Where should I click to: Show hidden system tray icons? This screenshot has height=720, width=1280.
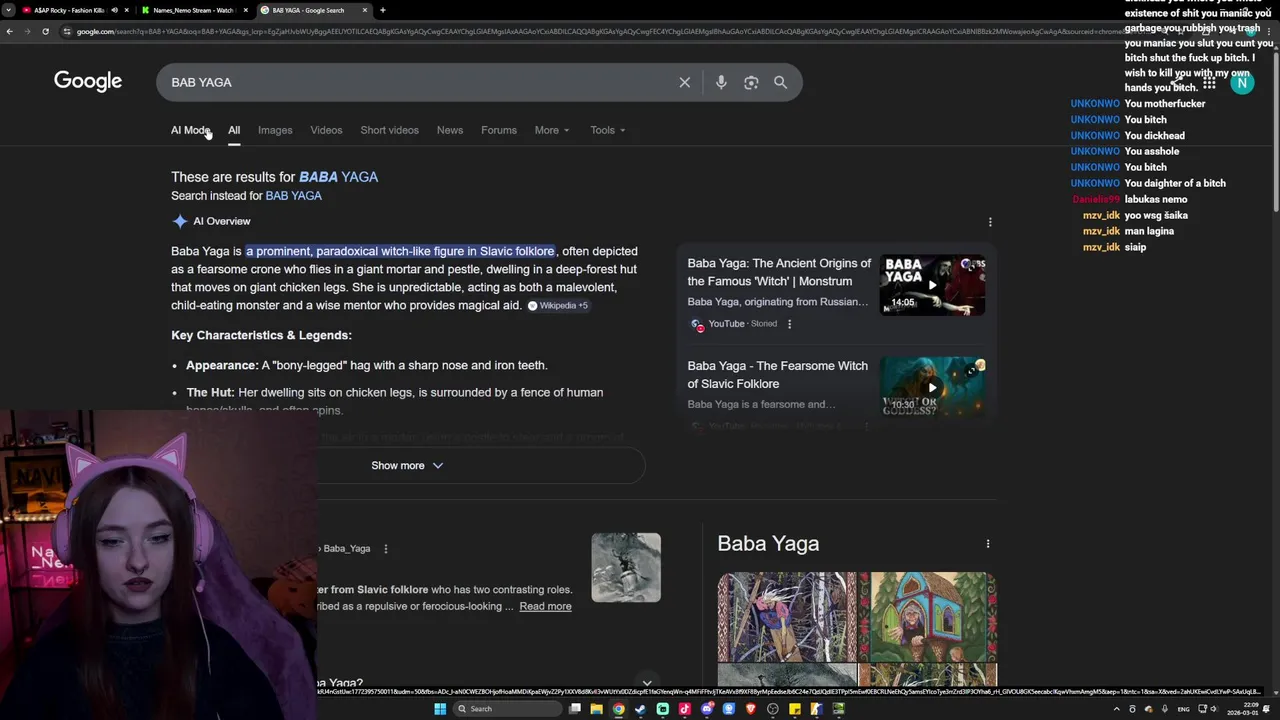[1116, 709]
